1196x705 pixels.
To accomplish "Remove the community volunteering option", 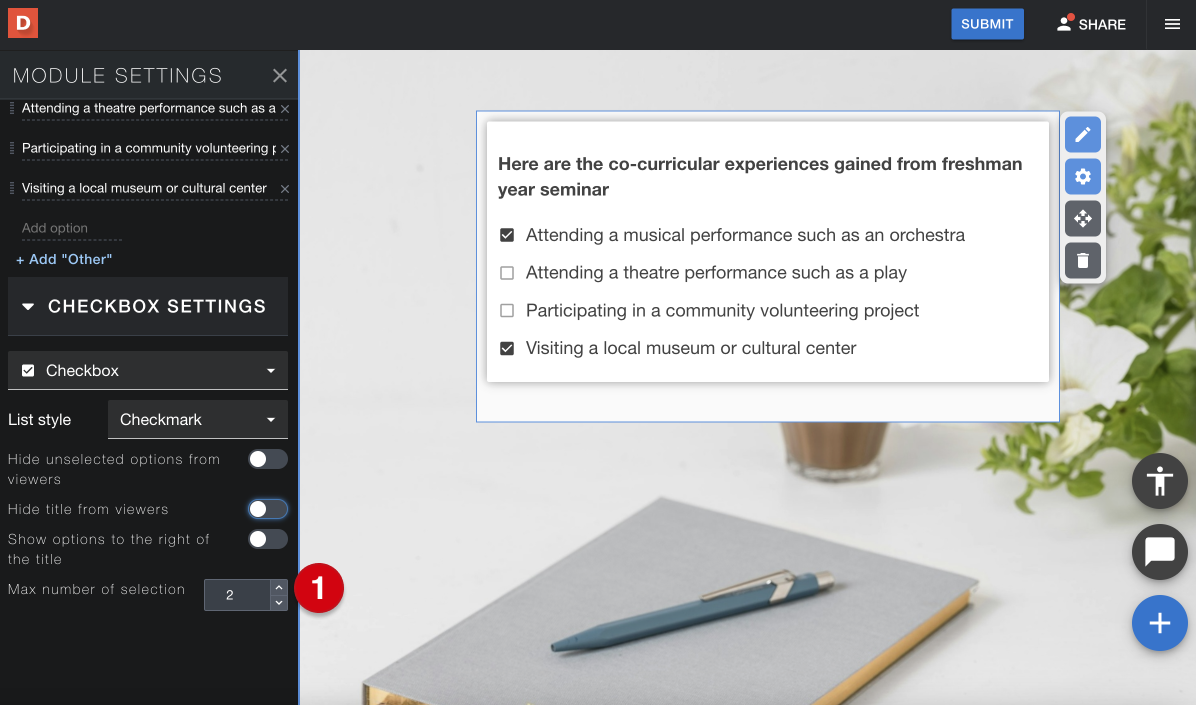I will click(x=285, y=149).
